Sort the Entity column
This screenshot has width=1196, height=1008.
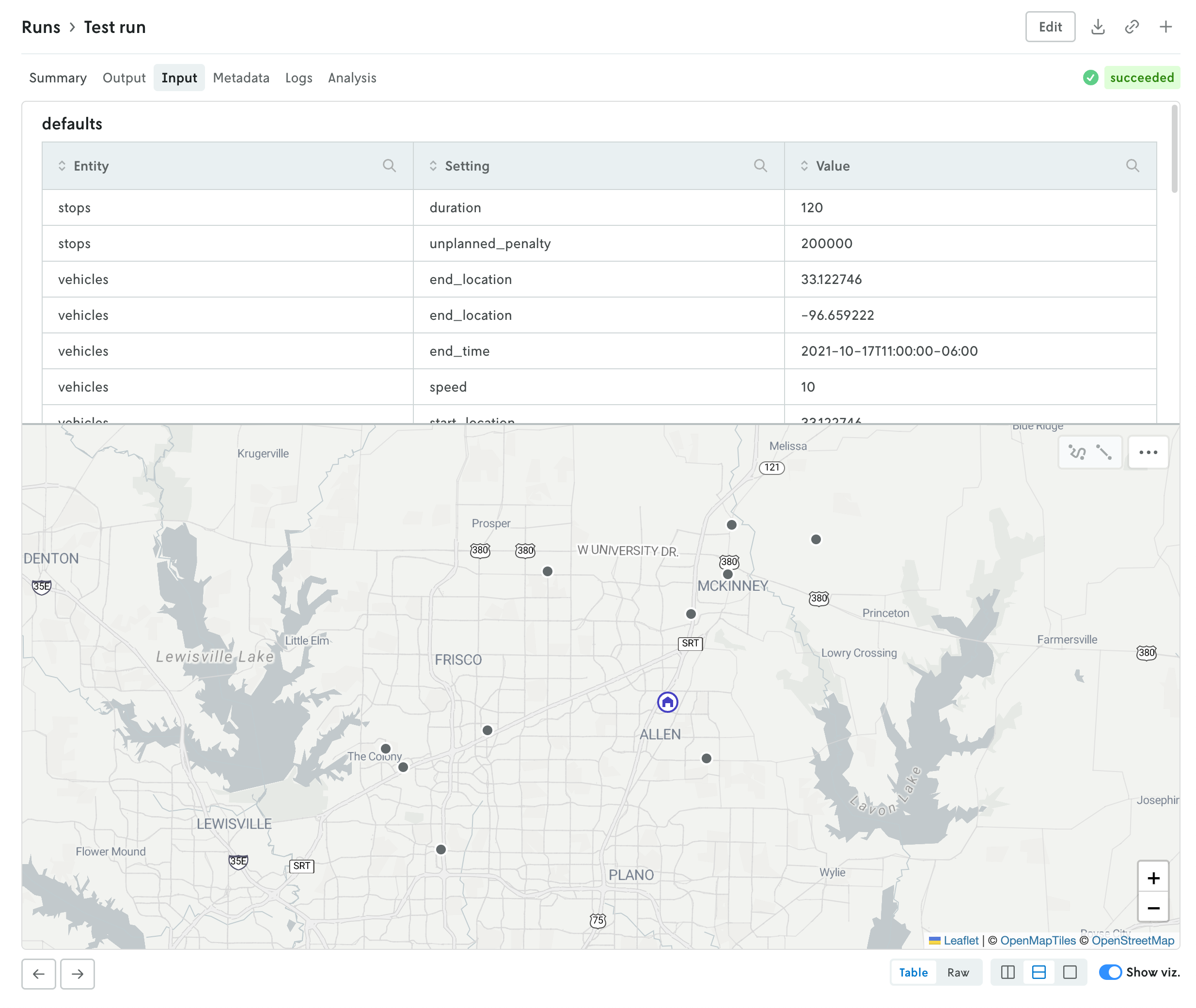62,166
